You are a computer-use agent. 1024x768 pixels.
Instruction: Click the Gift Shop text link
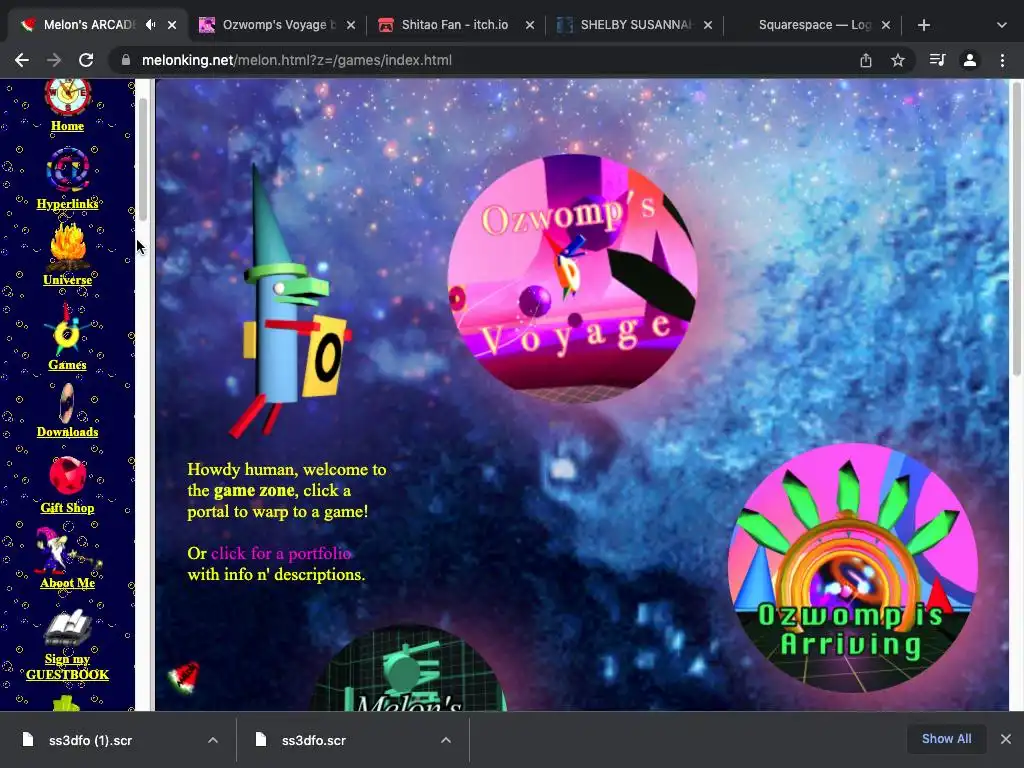(67, 507)
